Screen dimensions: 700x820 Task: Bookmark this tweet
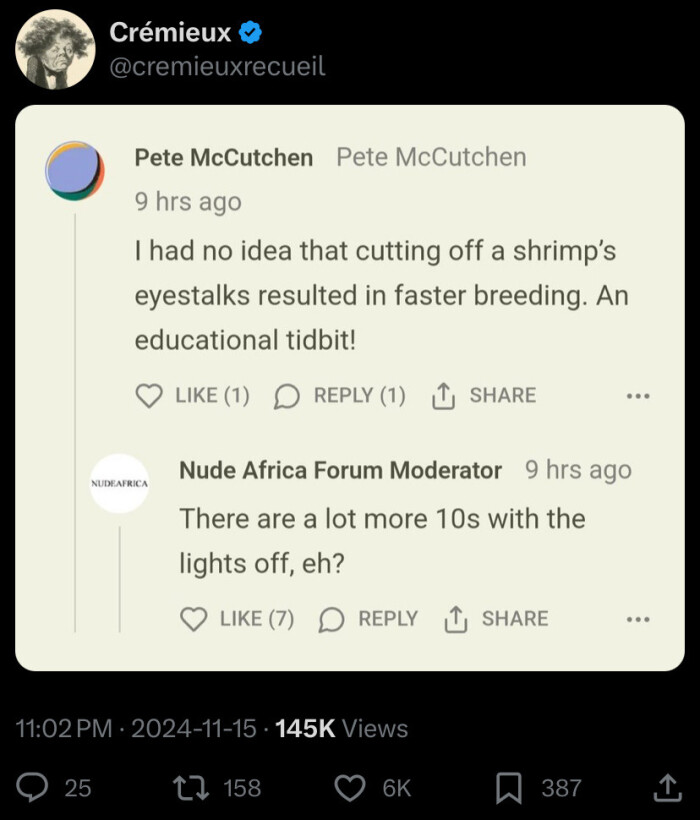coord(510,788)
